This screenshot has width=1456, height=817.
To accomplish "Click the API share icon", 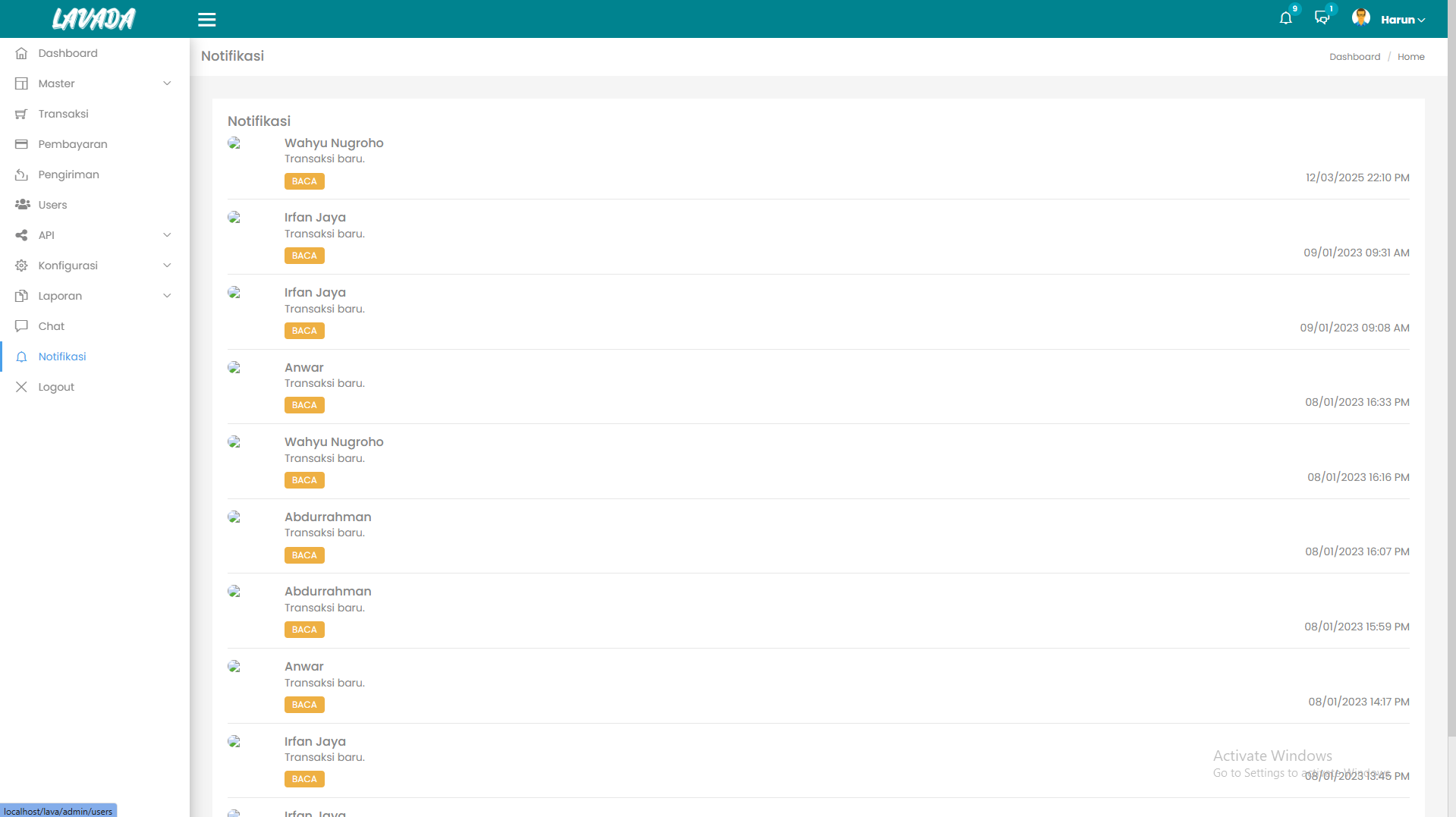I will tap(21, 235).
